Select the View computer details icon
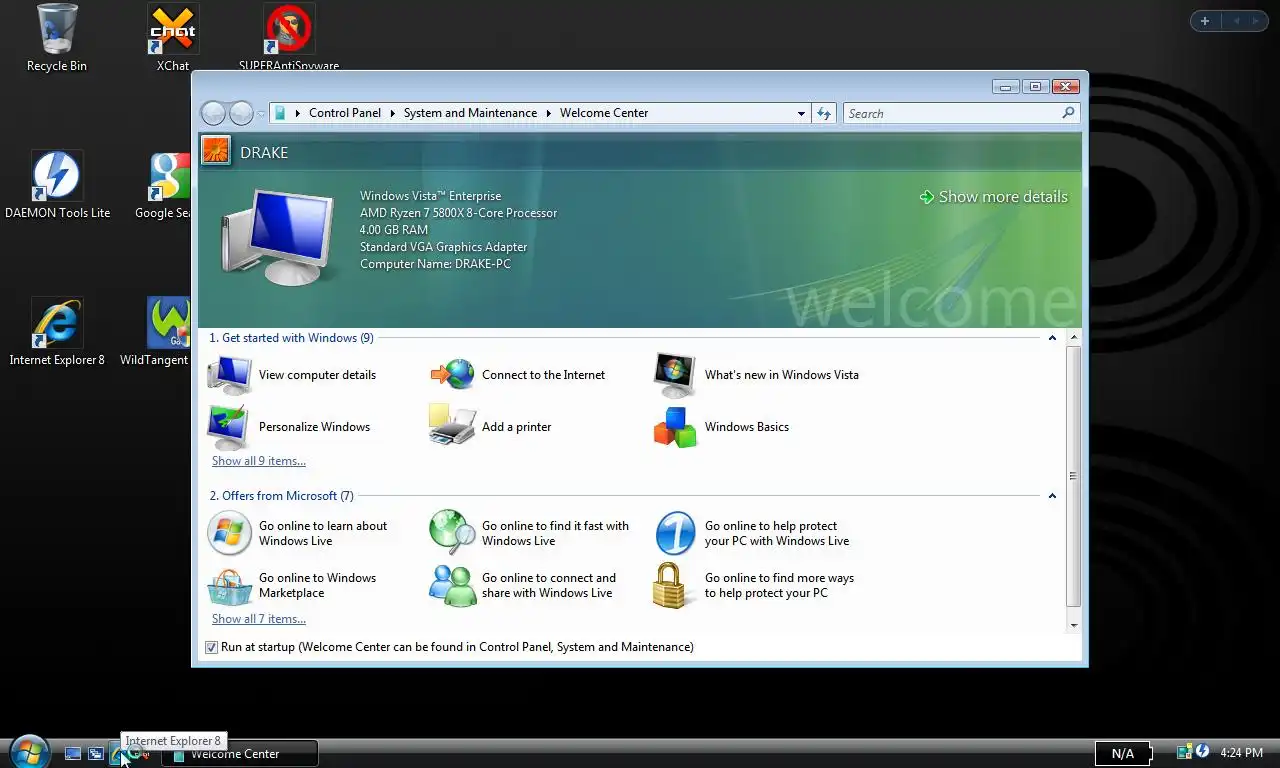Screen dimensions: 1280x768 click(230, 375)
